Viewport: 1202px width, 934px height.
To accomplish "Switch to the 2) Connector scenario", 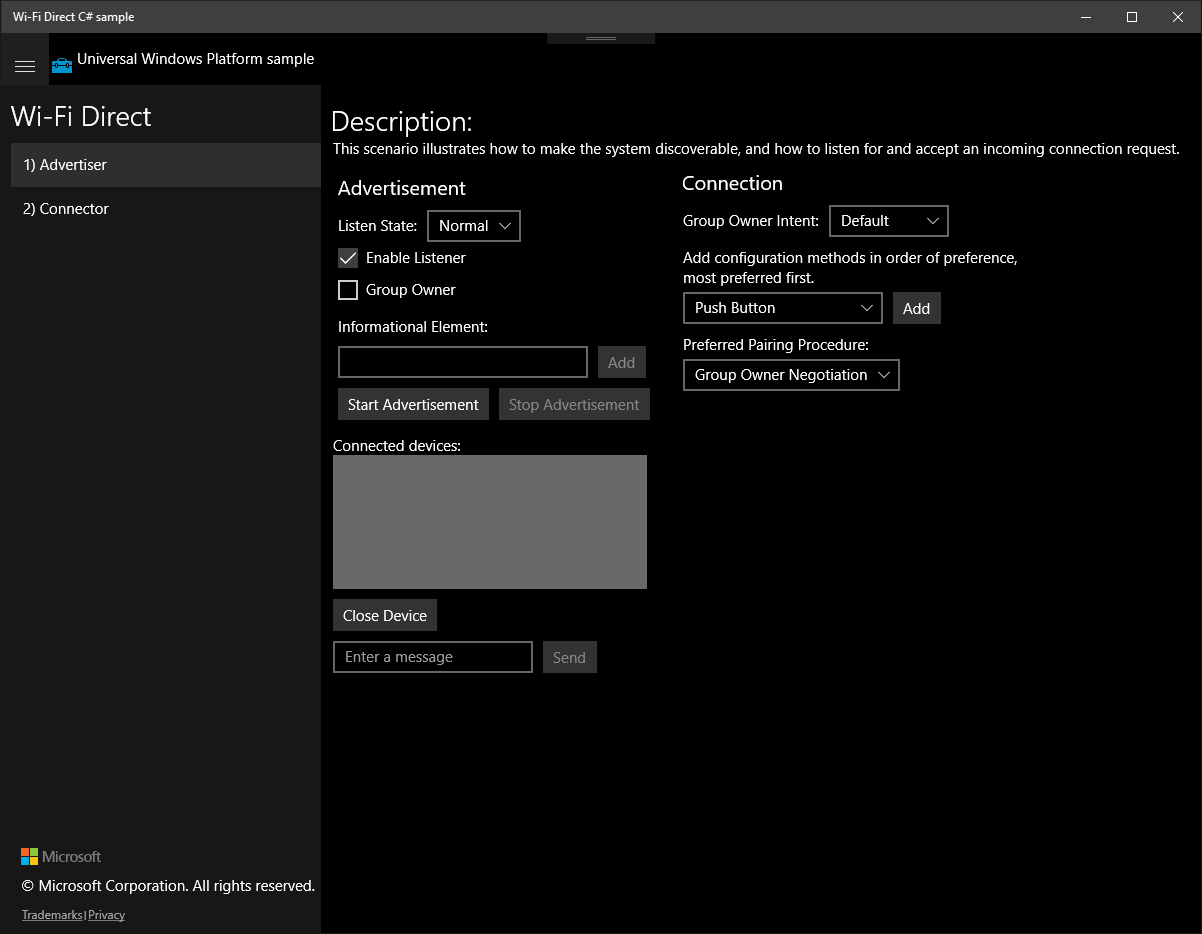I will coord(65,208).
